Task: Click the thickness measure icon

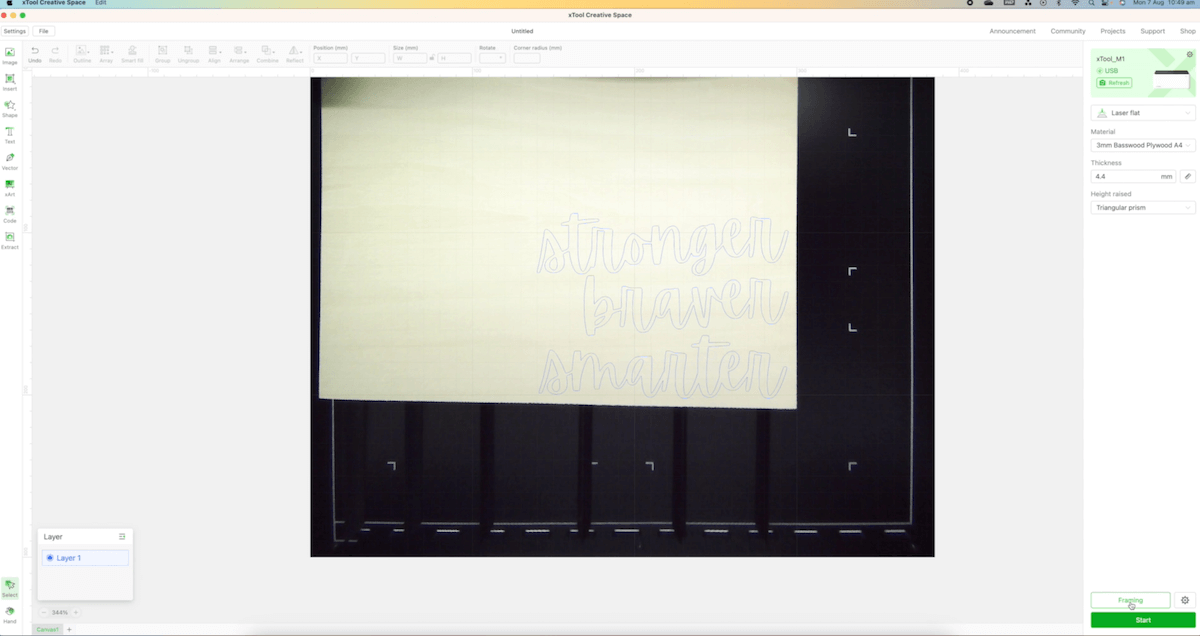Action: (1187, 176)
